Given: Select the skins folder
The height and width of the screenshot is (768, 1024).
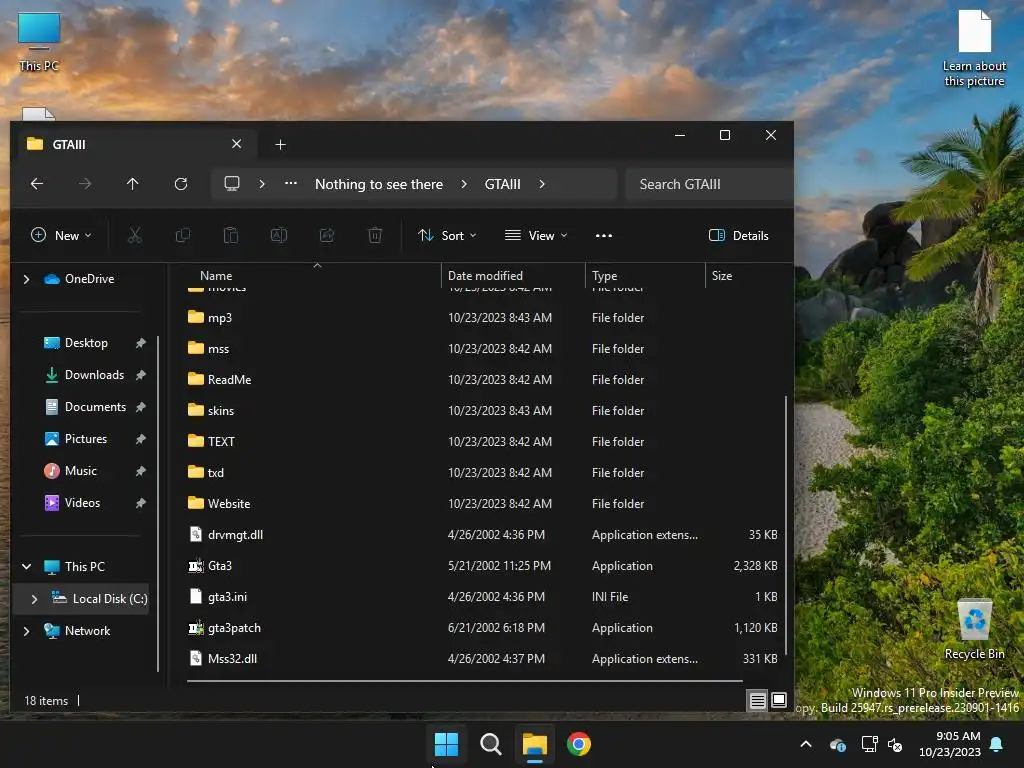Looking at the screenshot, I should coord(483,411).
